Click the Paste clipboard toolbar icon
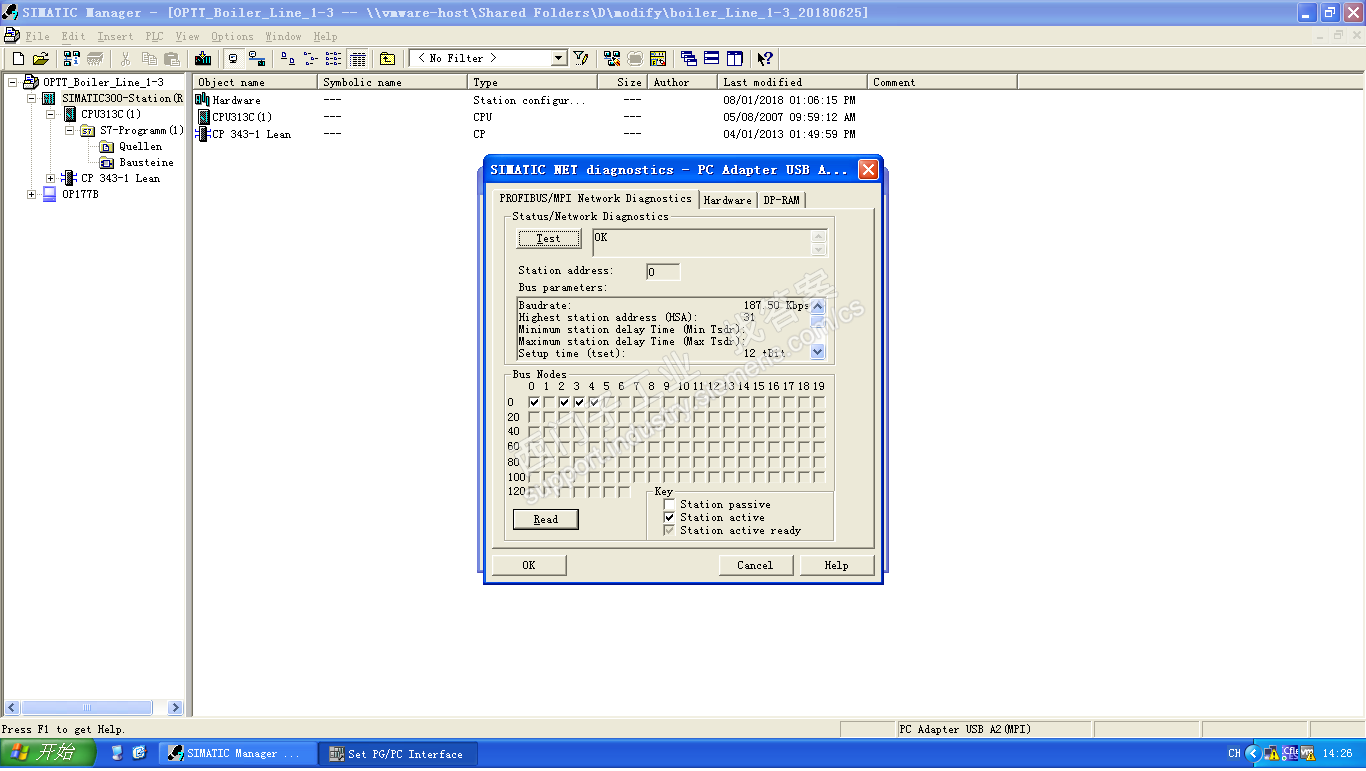The width and height of the screenshot is (1366, 771). tap(172, 59)
